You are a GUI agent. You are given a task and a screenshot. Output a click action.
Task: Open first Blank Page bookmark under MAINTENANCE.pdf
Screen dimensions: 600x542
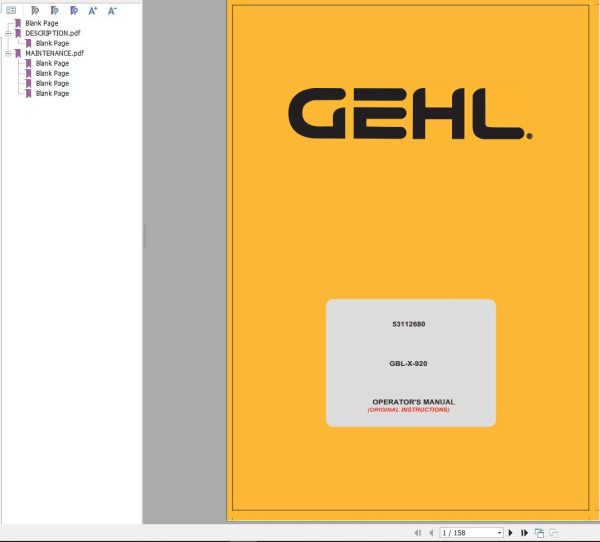point(52,63)
